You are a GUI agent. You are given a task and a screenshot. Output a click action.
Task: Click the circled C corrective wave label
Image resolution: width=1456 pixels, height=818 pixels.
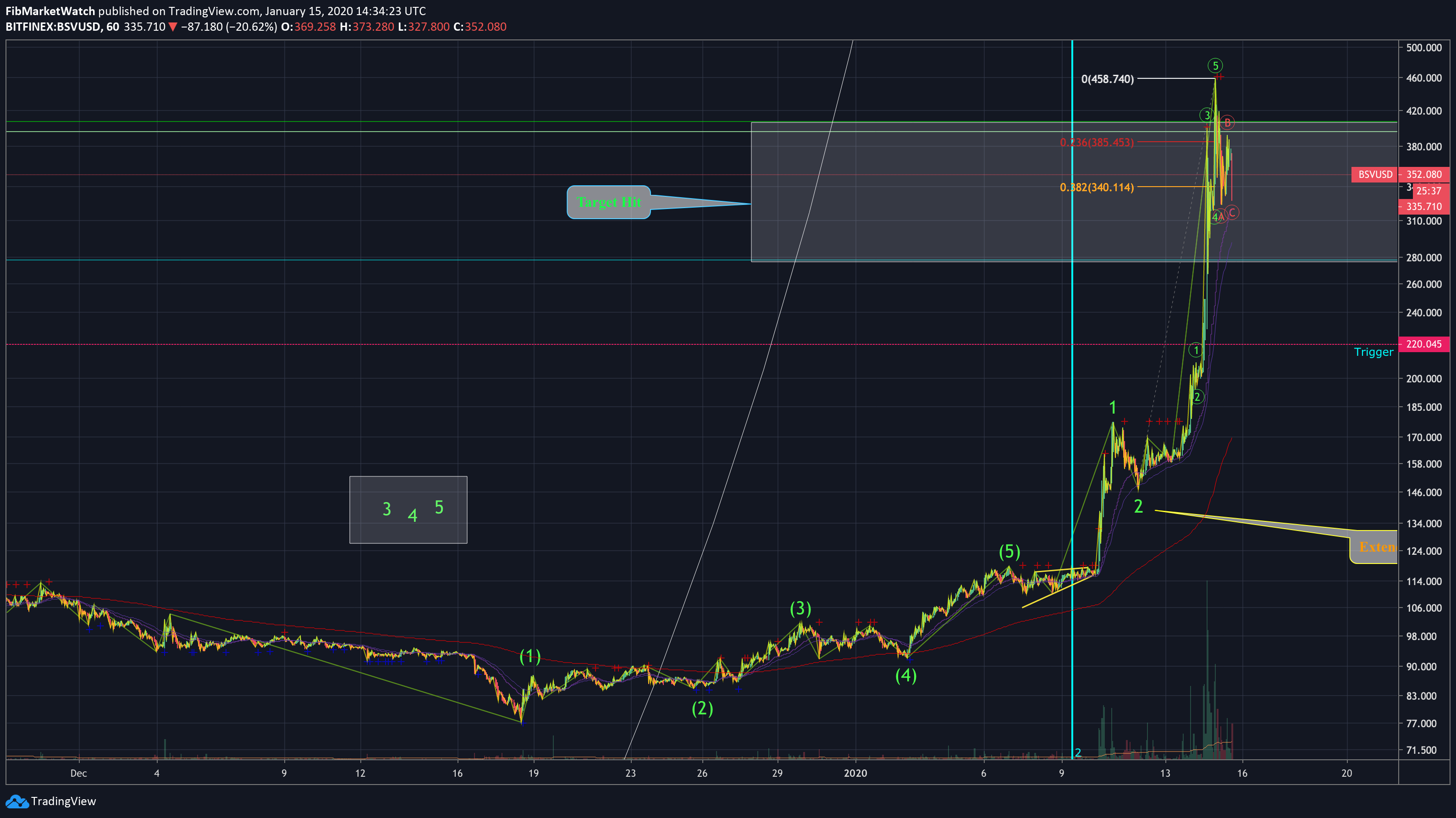coord(1232,212)
